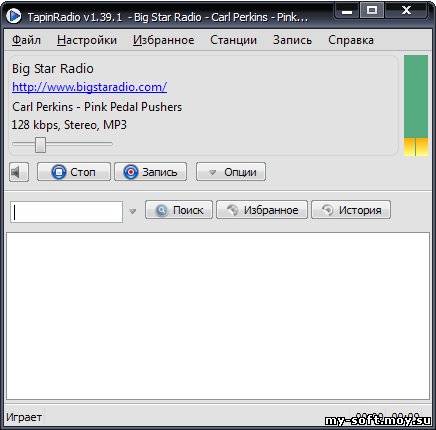This screenshot has width=436, height=430.
Task: Open the Настройки menu
Action: [x=87, y=40]
